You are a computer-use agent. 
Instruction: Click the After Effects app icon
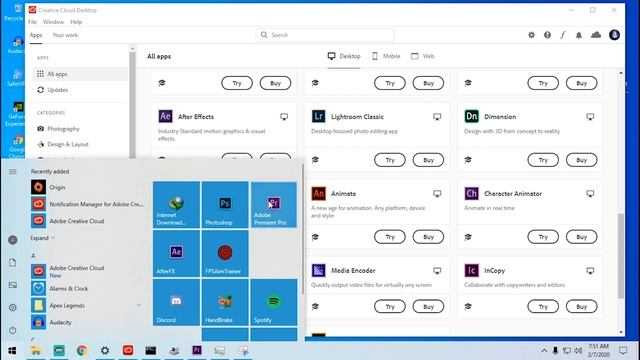coord(165,116)
